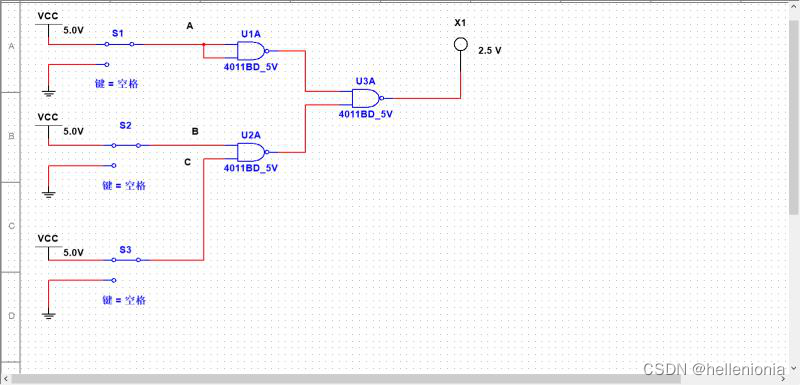Click the net label C
Screen dimensions: 800x385
pos(188,162)
